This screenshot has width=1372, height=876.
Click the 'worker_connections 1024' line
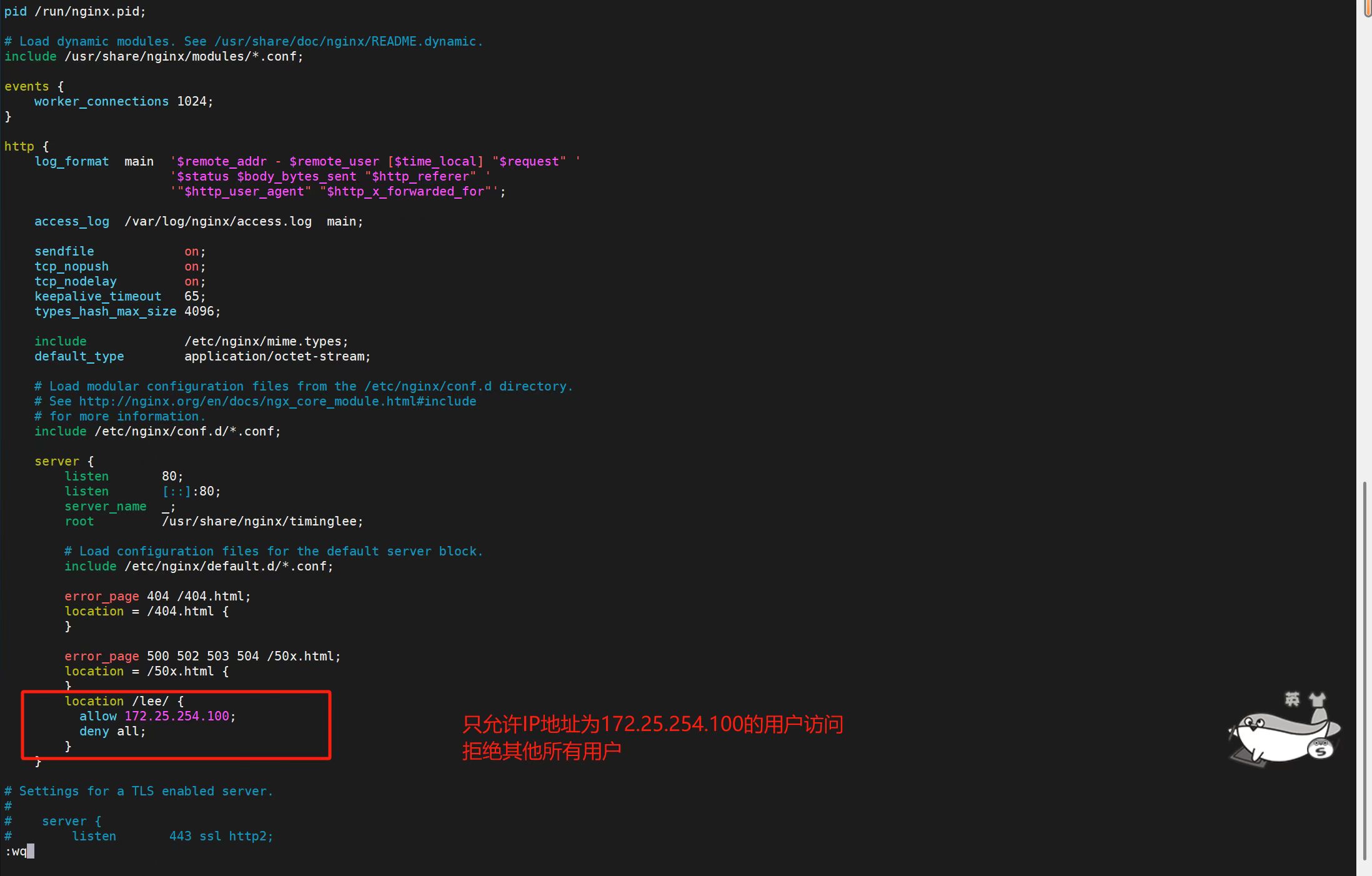(123, 101)
